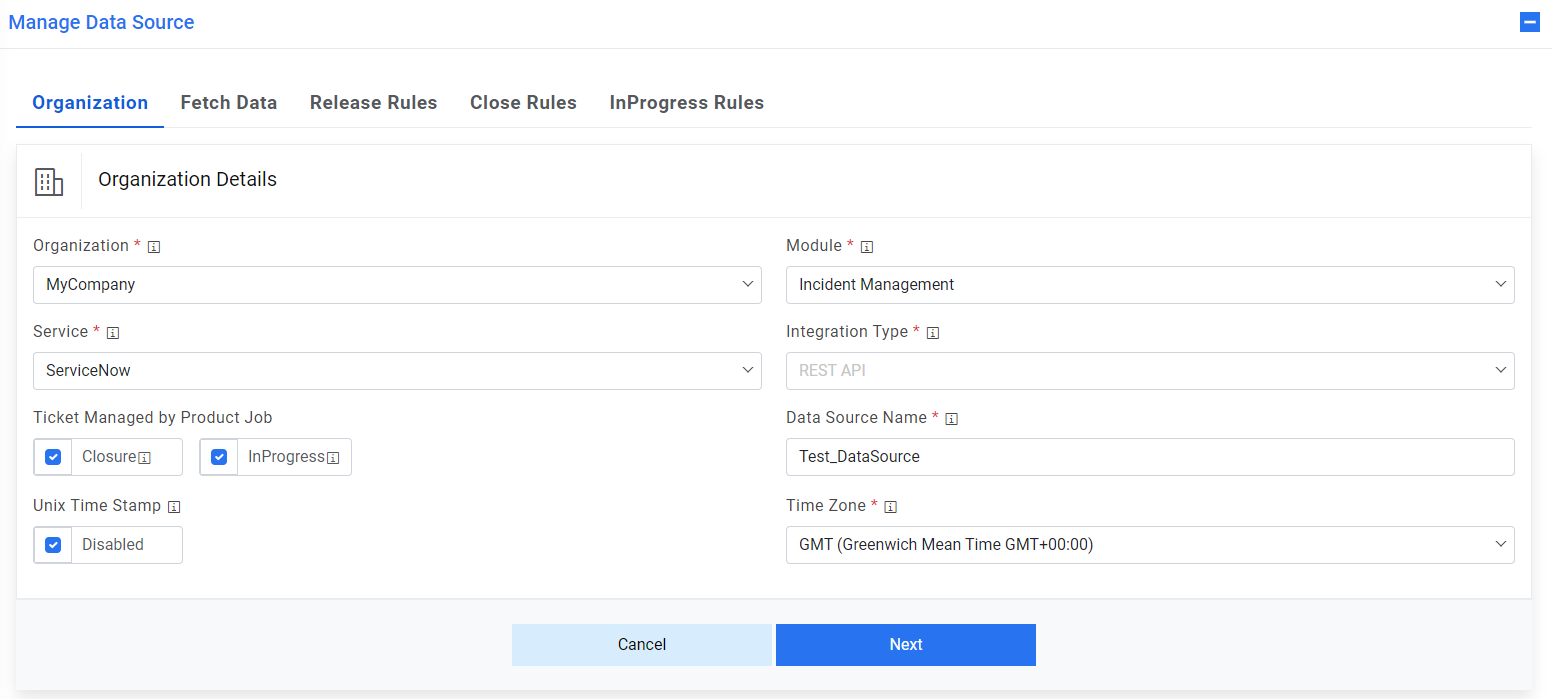
Task: Click info icon next to Service label
Action: click(113, 333)
